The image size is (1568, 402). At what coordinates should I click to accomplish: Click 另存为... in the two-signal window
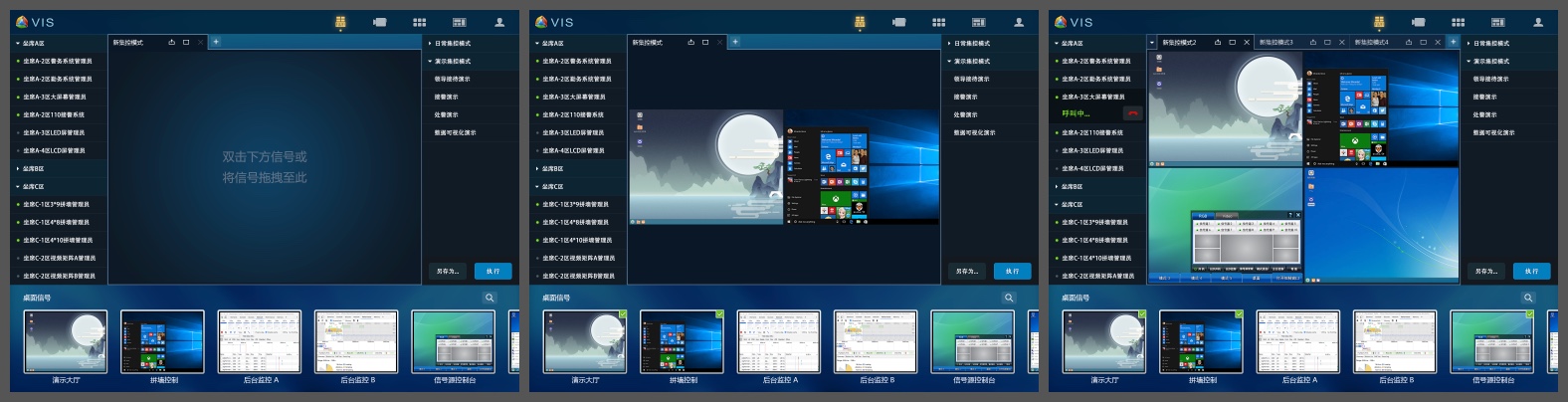[966, 271]
